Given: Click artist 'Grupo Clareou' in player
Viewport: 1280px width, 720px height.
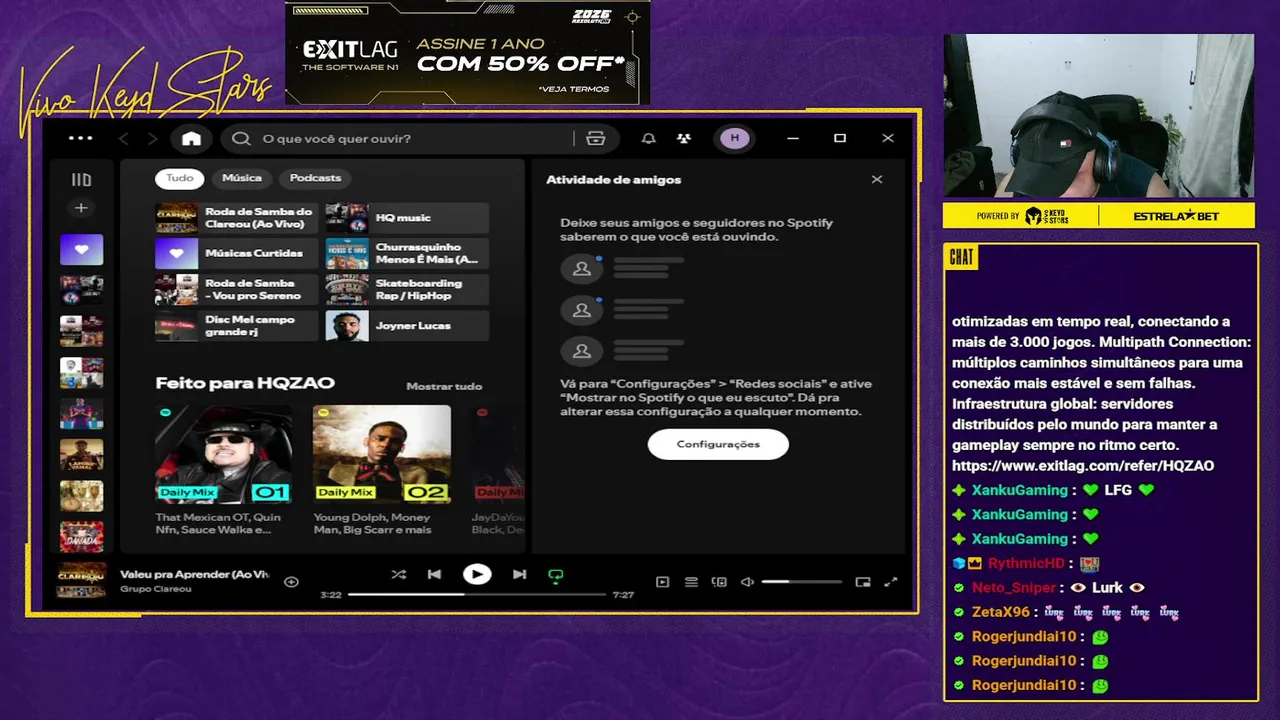Looking at the screenshot, I should point(156,589).
